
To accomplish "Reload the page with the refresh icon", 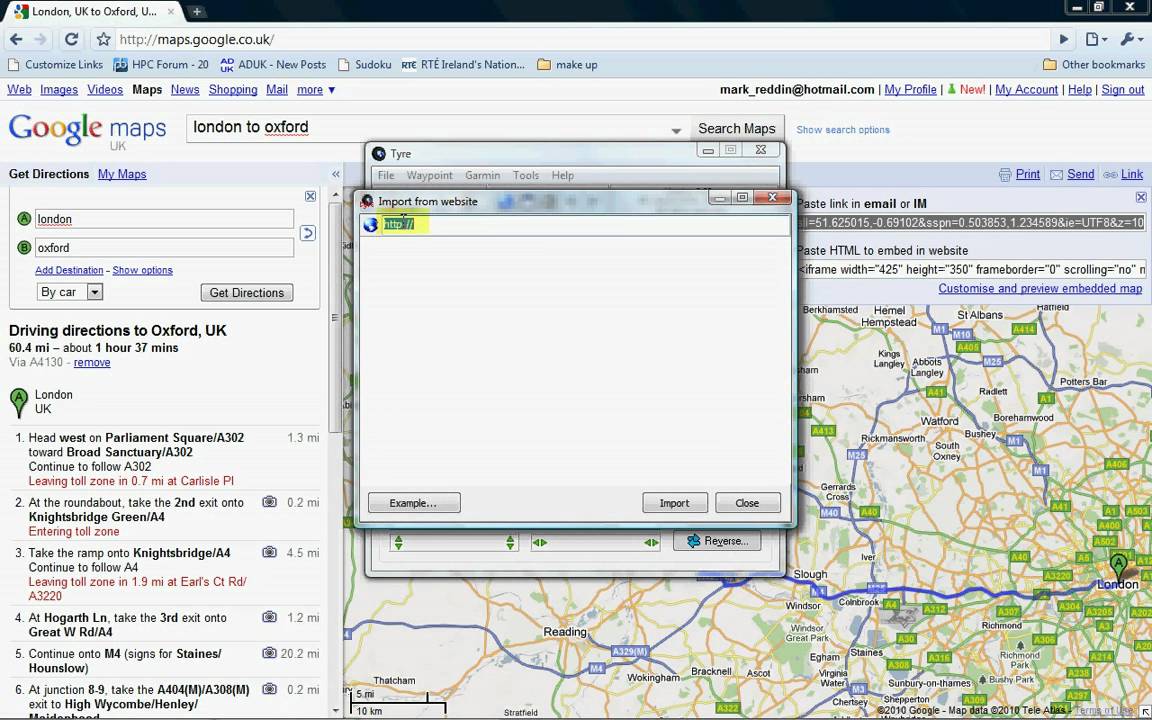I will [71, 40].
